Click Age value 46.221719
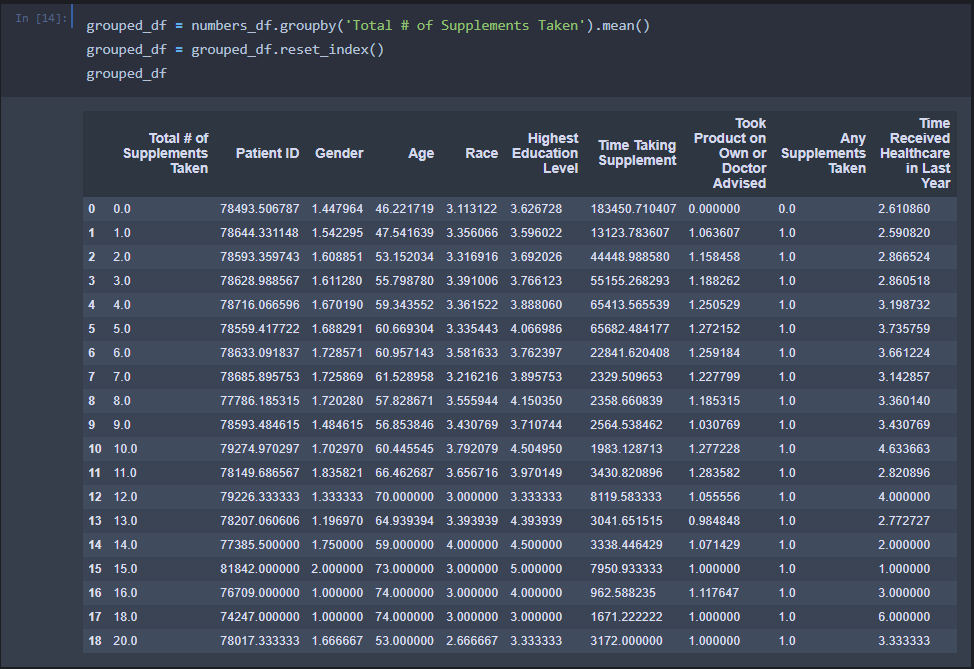Viewport: 974px width, 669px height. 404,209
